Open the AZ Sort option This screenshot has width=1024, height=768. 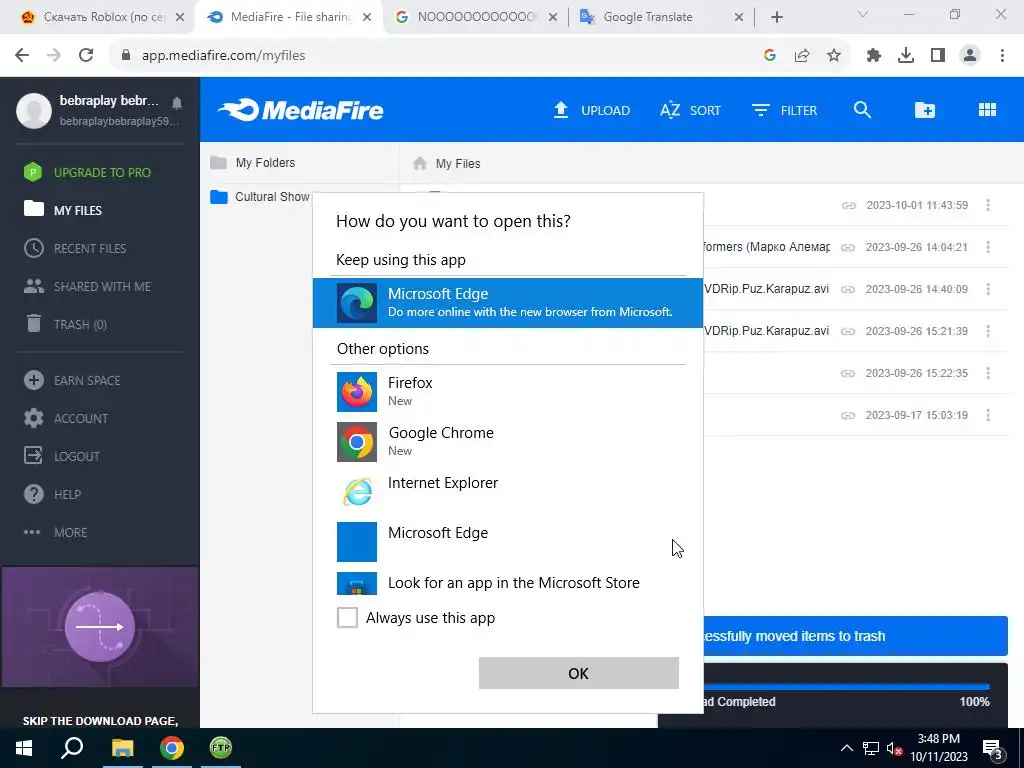[x=690, y=110]
